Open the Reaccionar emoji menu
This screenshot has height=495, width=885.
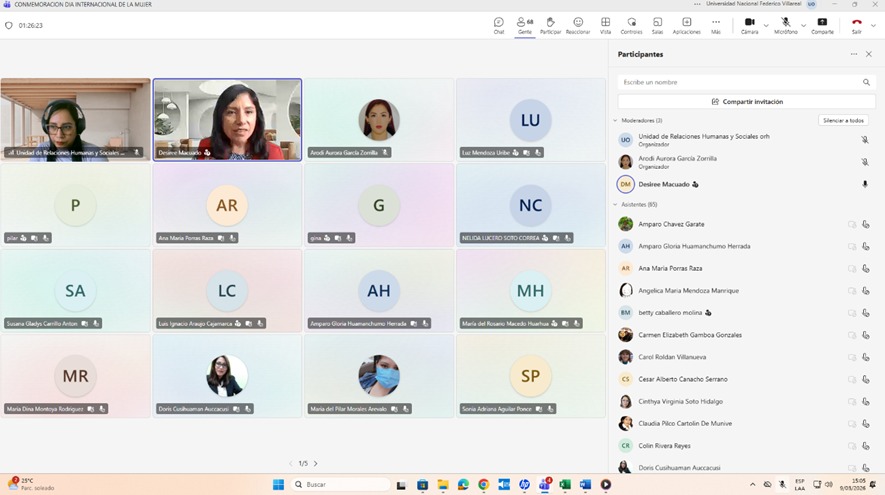coord(578,25)
